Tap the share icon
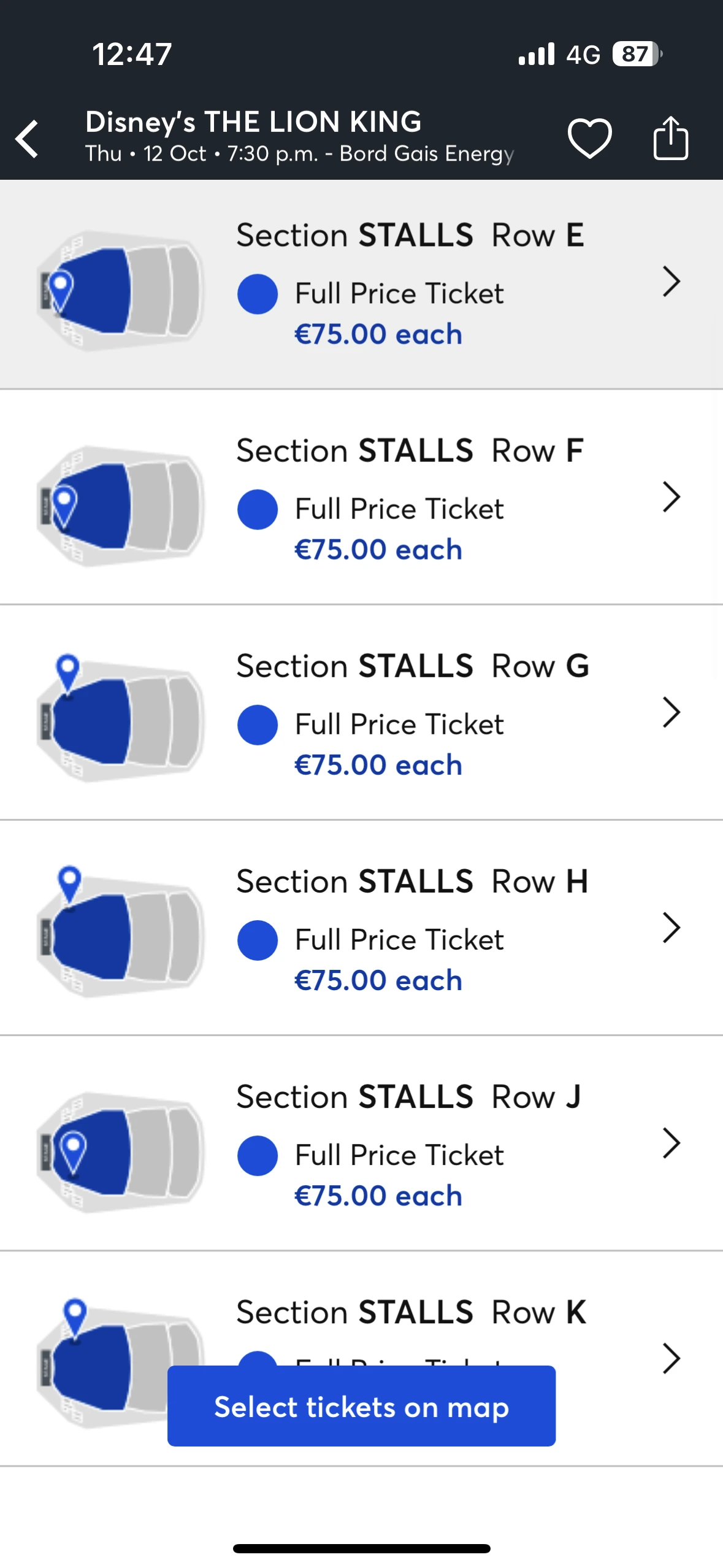 click(x=670, y=138)
